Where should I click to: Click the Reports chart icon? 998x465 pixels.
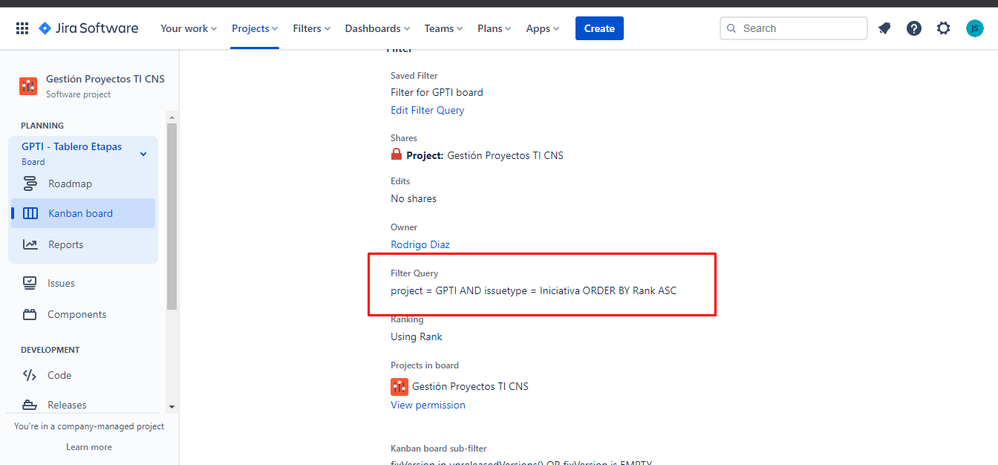pos(30,244)
